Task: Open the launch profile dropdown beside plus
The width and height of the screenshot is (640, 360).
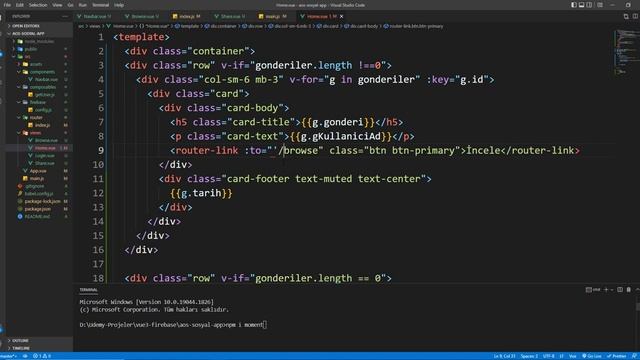Action: coord(612,290)
